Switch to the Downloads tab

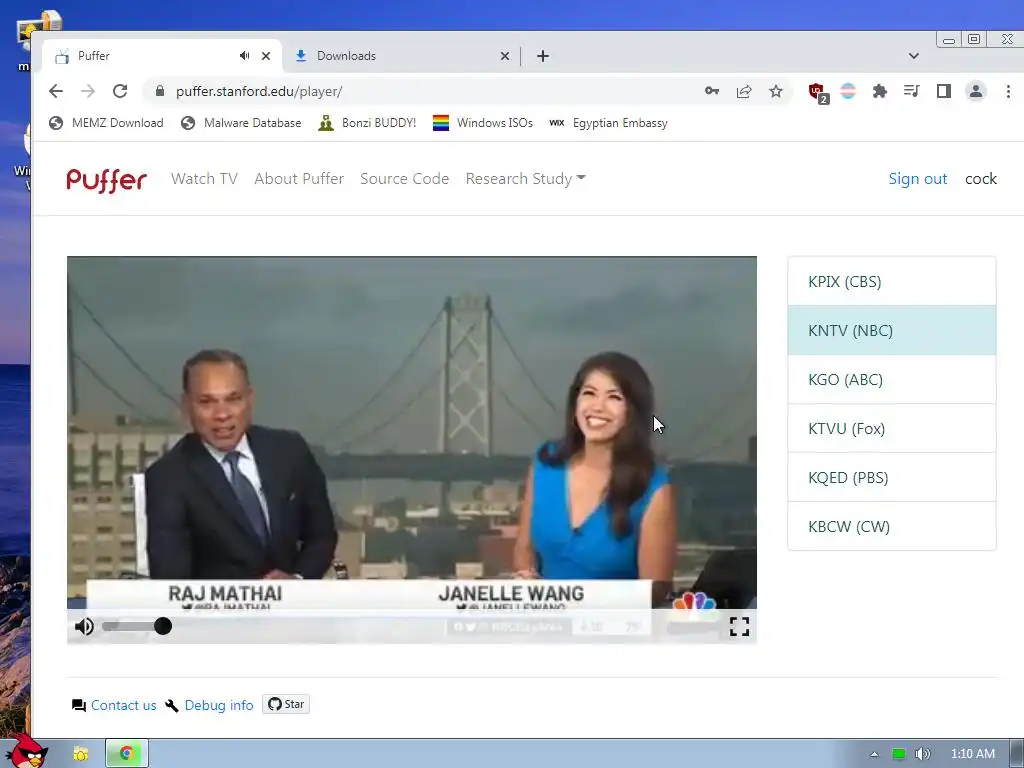(x=396, y=56)
